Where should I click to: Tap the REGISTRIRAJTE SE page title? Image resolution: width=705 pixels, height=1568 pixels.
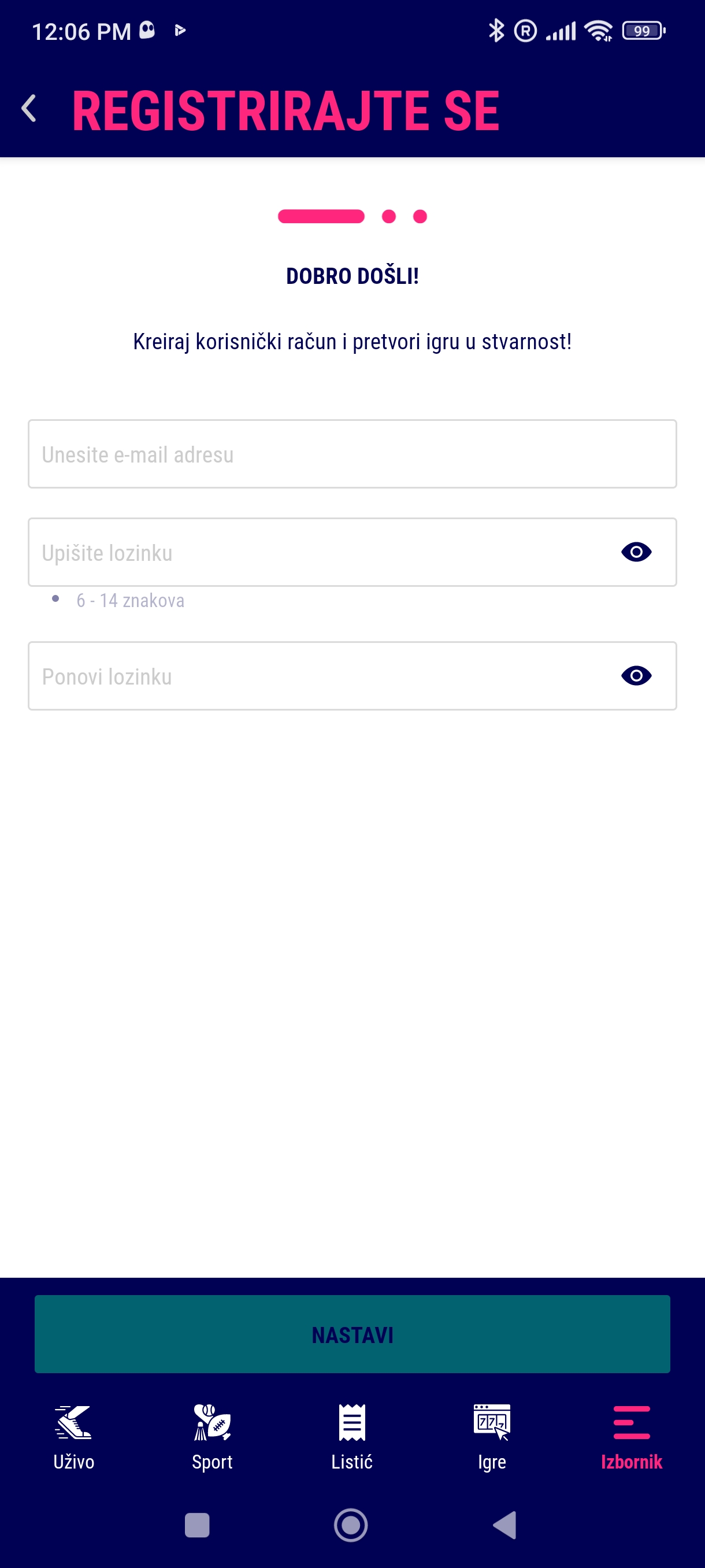(x=286, y=110)
